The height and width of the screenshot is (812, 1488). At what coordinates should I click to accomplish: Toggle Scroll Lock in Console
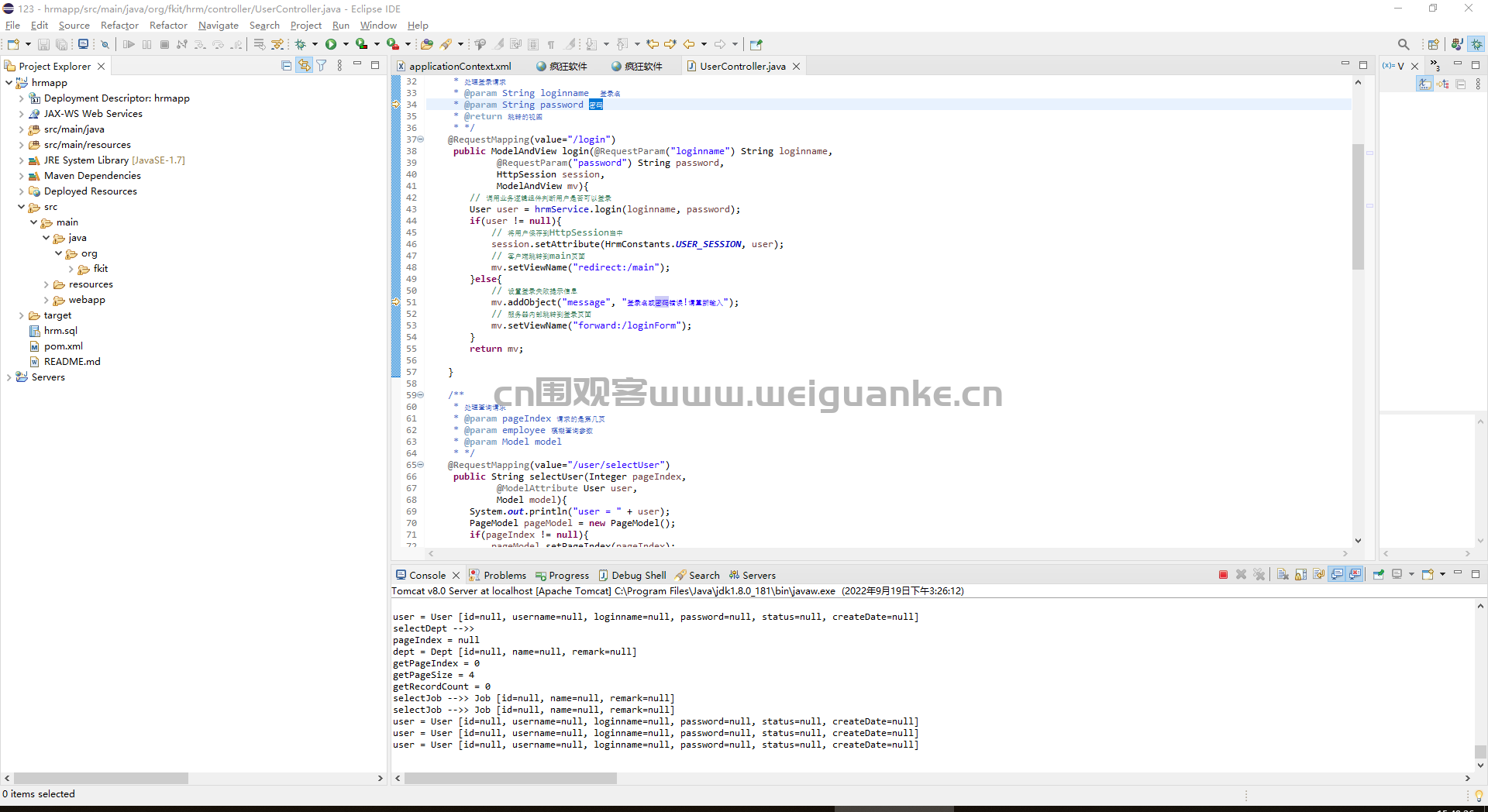[x=1300, y=575]
